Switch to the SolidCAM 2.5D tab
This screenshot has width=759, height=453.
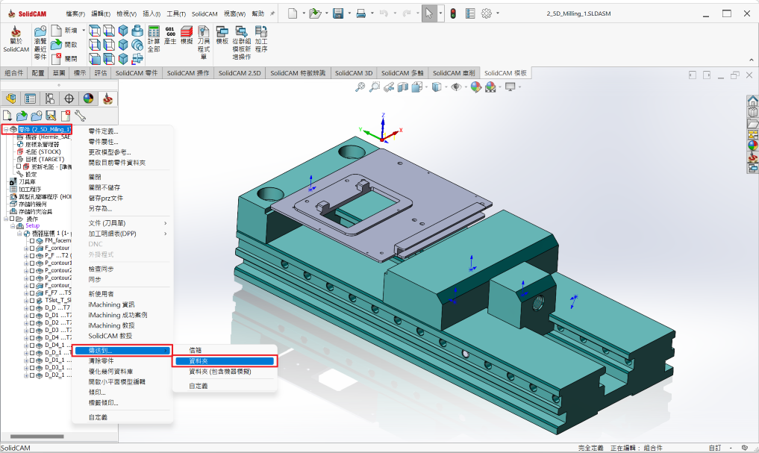(x=240, y=73)
